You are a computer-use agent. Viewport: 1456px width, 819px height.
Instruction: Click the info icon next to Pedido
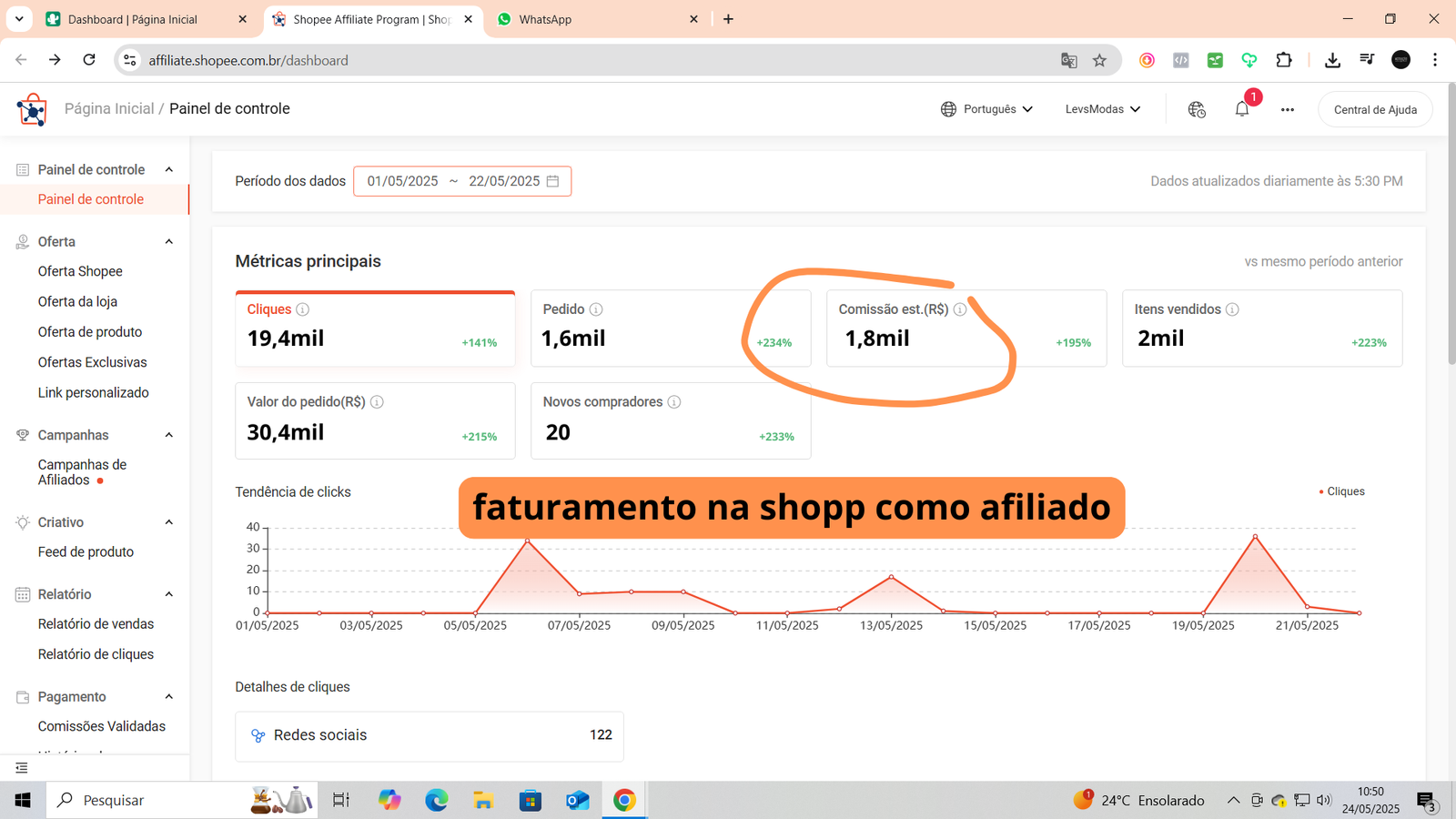(x=596, y=309)
